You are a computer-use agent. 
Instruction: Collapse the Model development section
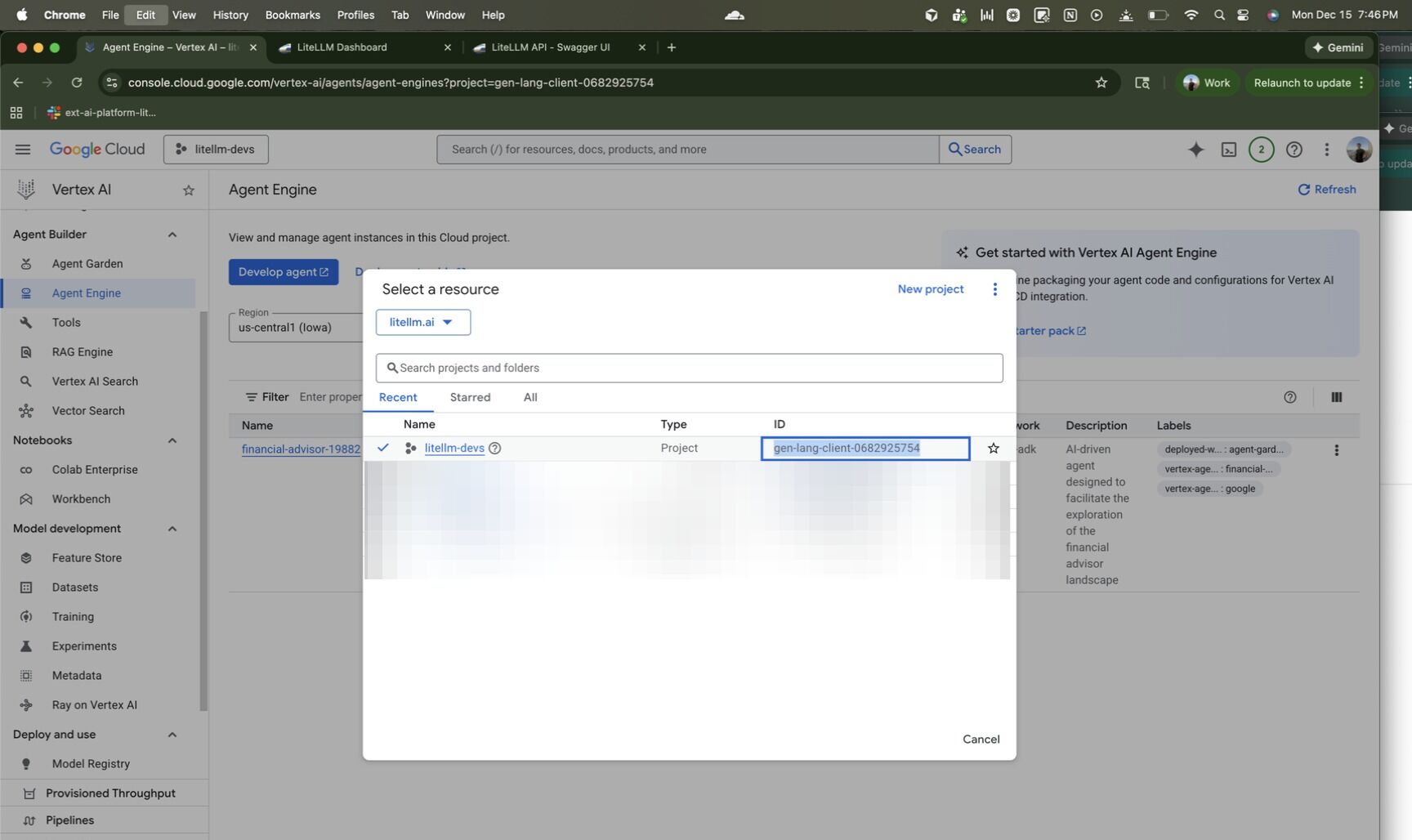point(172,529)
